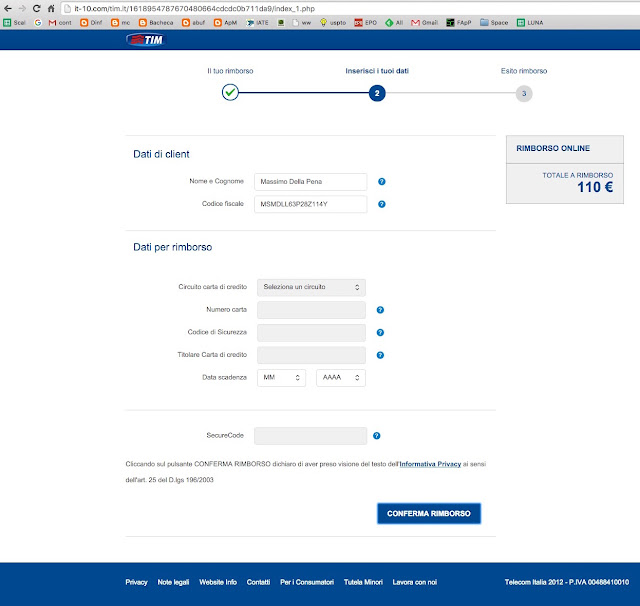Open the Bacheca bookmark
Screen dimensions: 640x606
tap(156, 23)
